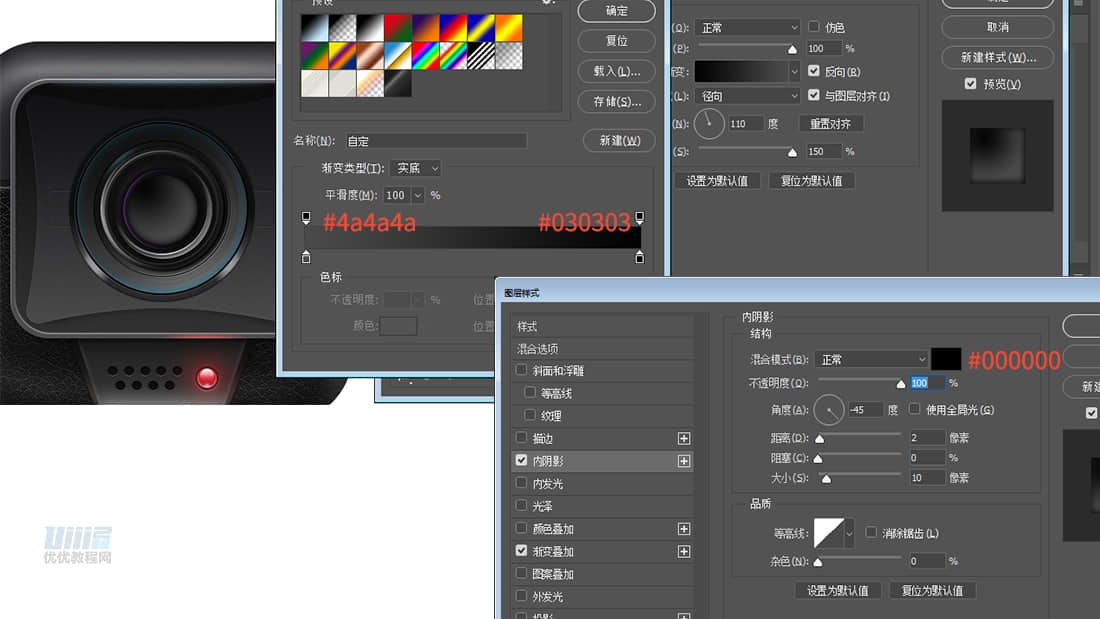Screen dimensions: 1100x619
Task: Select the transparent rainbow gradient preset
Action: [453, 56]
